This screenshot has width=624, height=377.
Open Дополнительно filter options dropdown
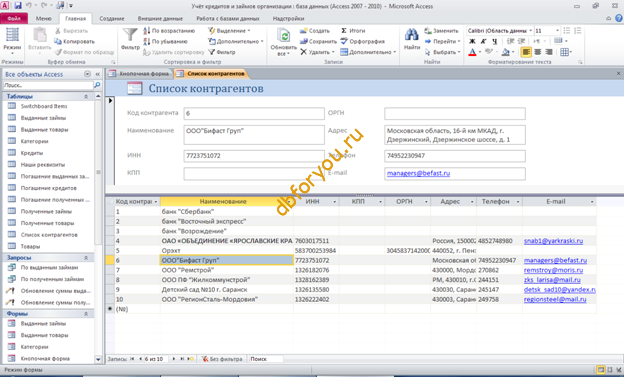coord(236,41)
